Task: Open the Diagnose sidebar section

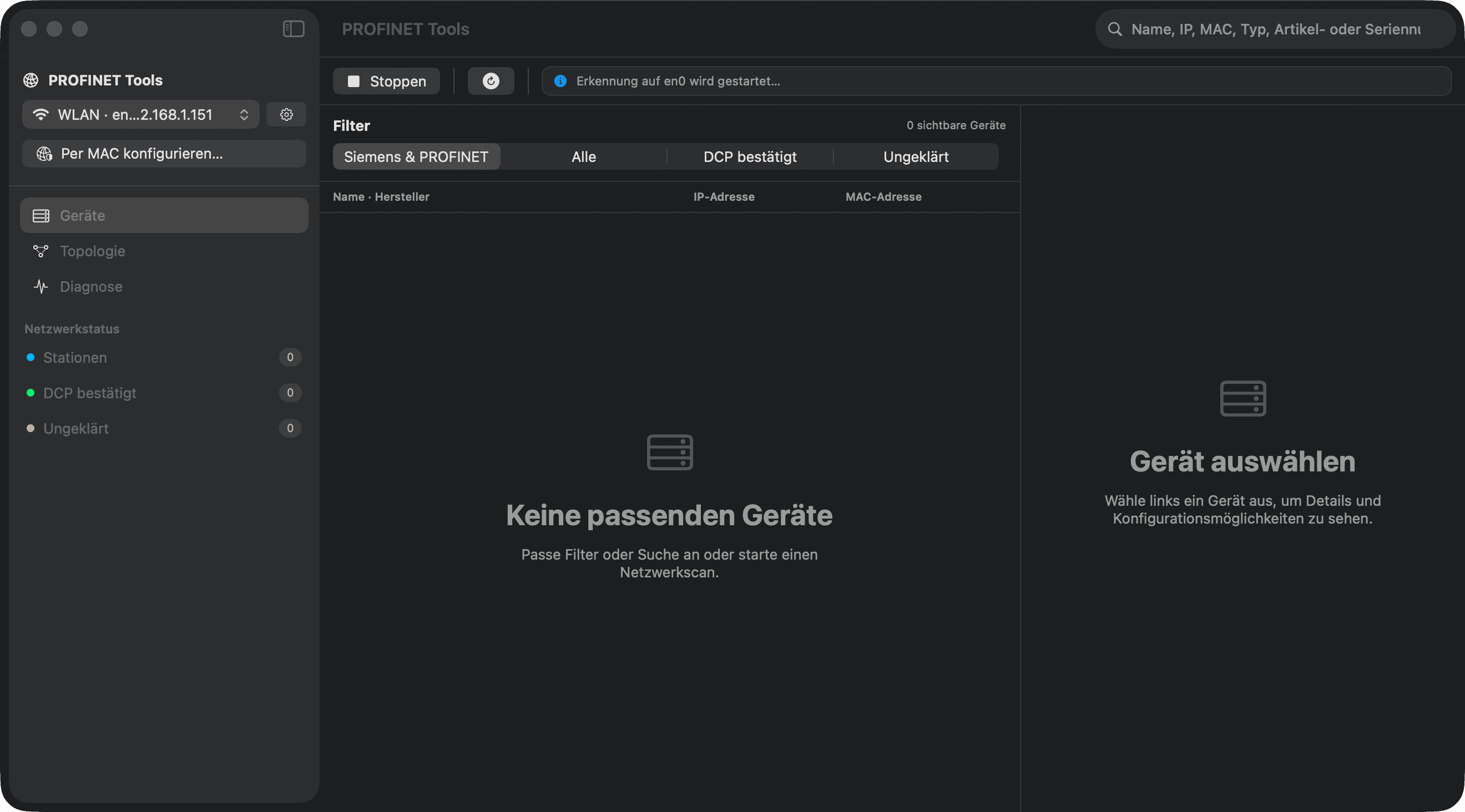Action: 164,286
